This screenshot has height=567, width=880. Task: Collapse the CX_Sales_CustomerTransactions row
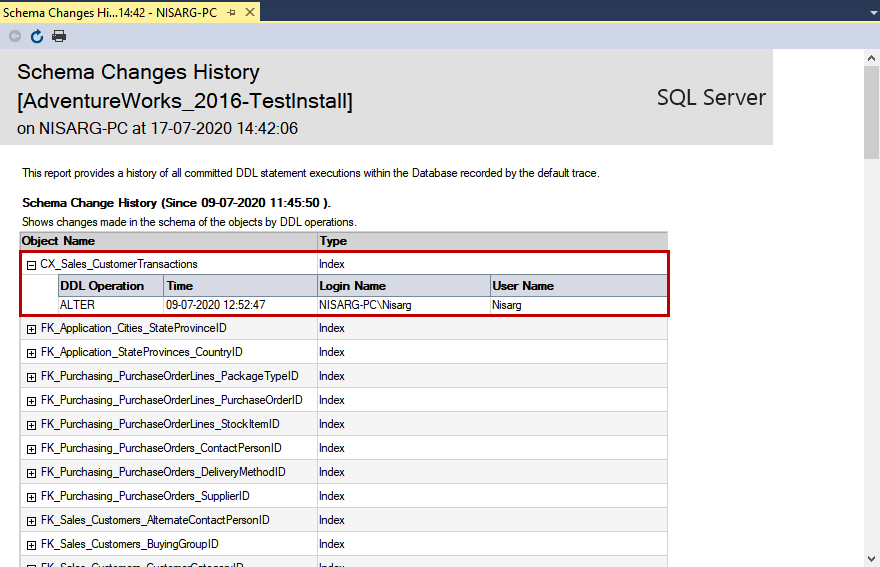pos(31,265)
